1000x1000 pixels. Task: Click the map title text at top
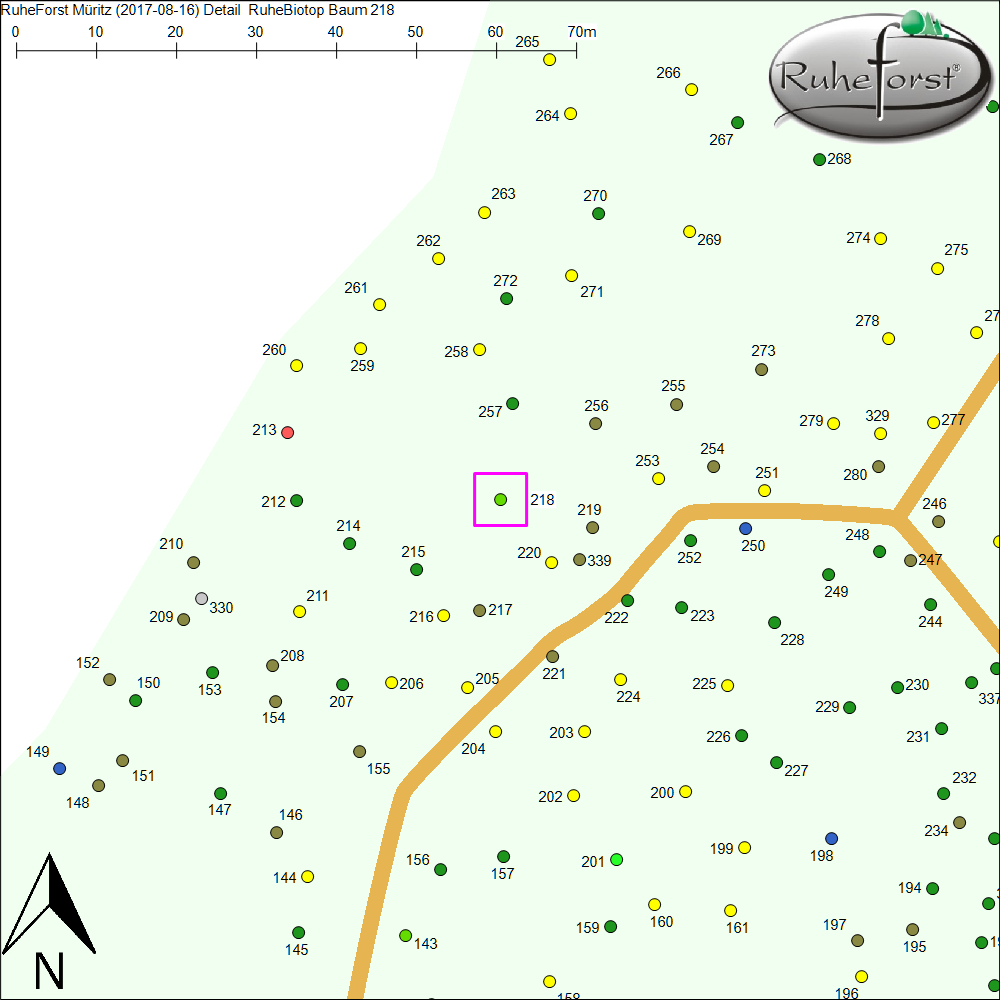[198, 10]
